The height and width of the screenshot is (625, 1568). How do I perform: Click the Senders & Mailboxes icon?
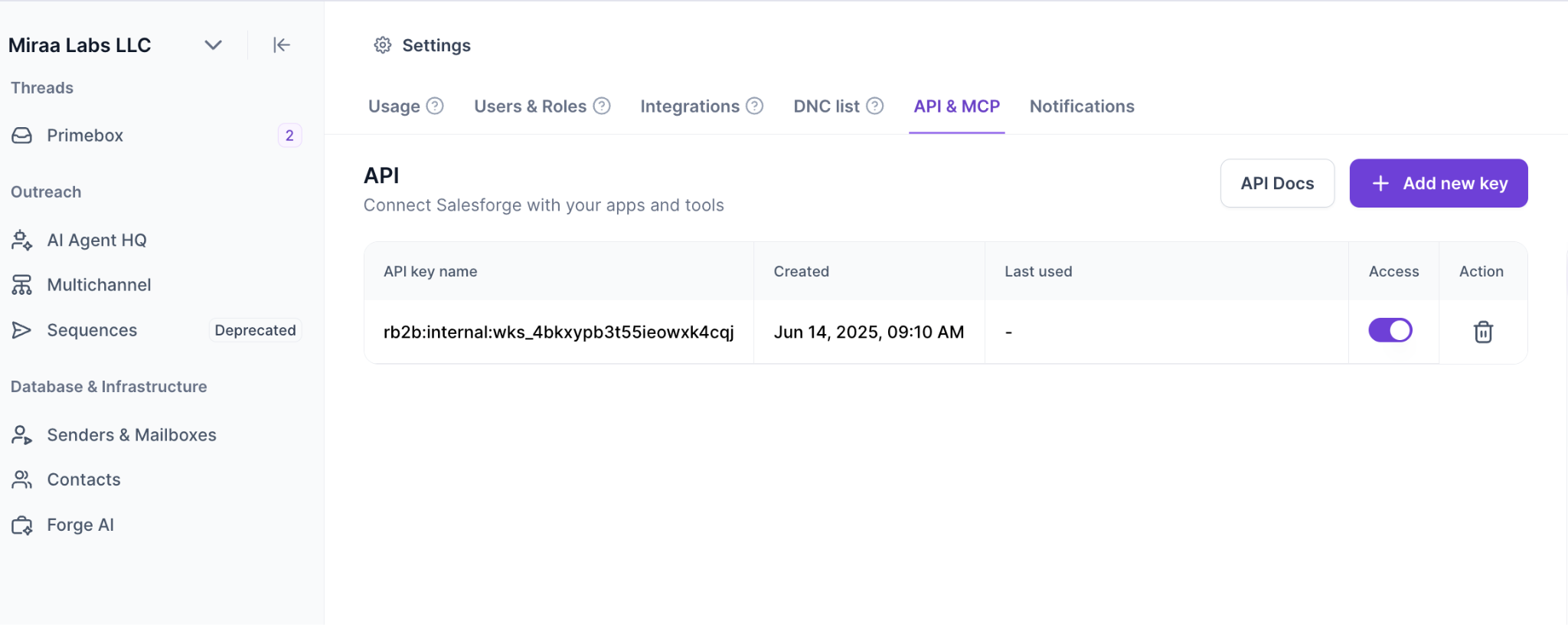pyautogui.click(x=22, y=435)
